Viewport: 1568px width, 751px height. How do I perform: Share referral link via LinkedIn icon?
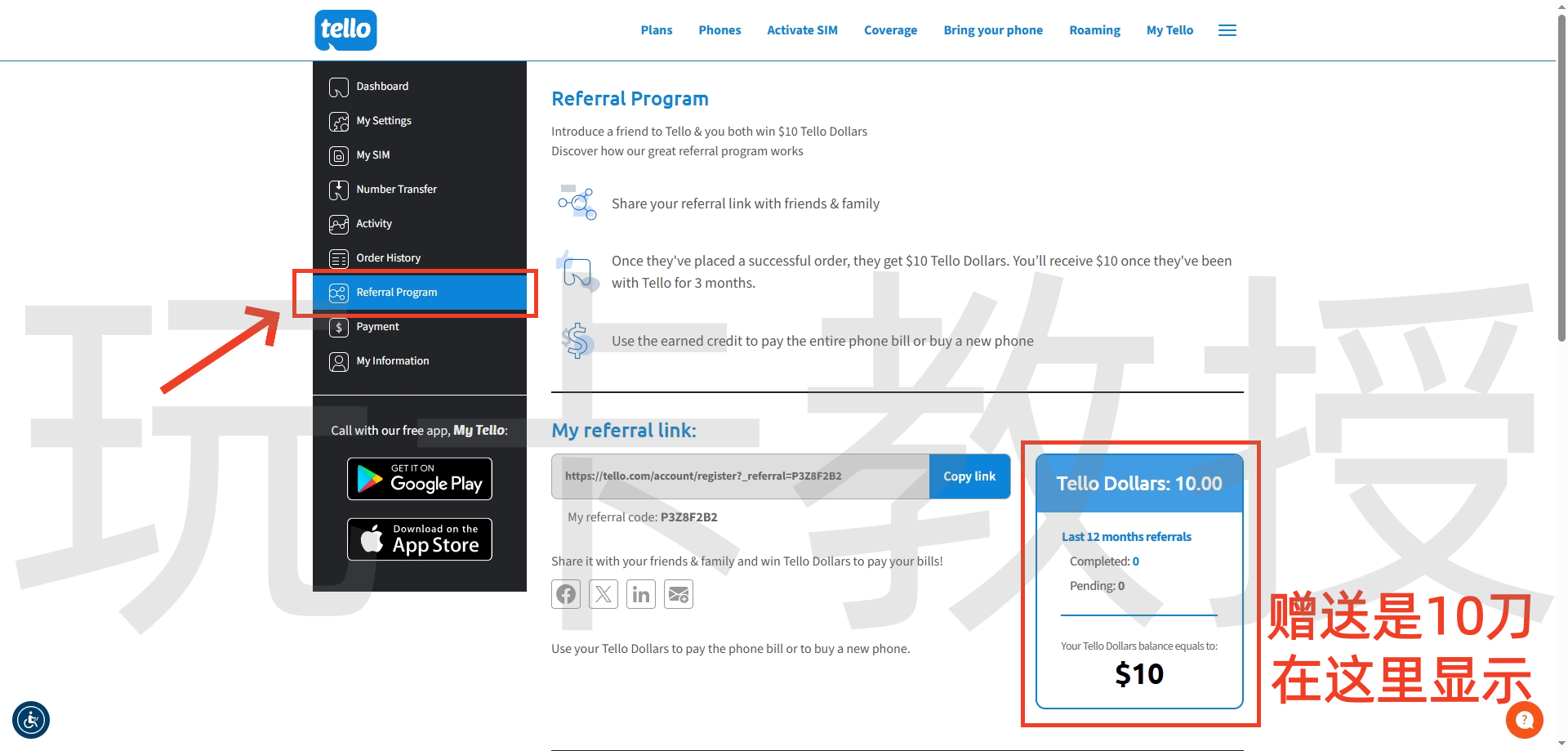[x=641, y=594]
